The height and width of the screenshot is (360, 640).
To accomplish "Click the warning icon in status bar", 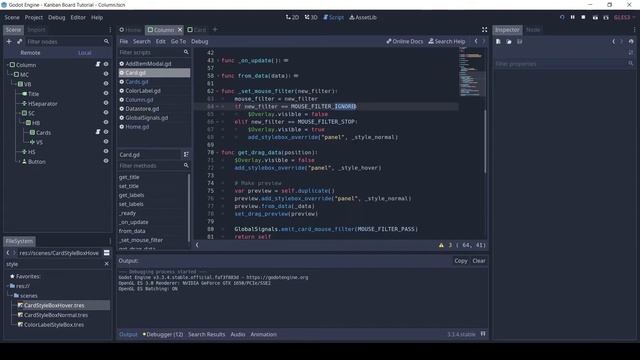I will click(x=441, y=245).
